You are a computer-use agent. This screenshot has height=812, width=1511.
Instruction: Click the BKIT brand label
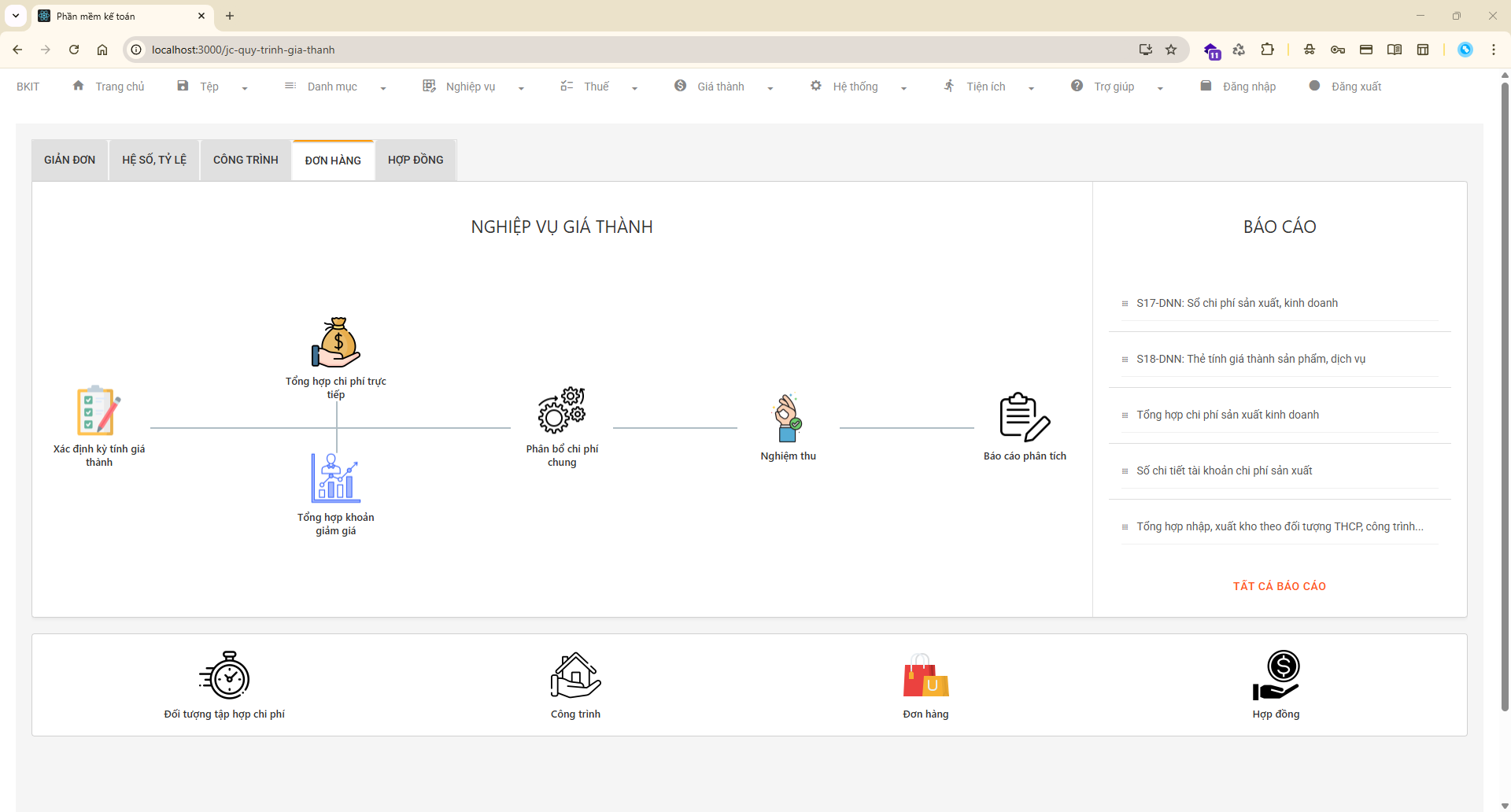tap(28, 87)
